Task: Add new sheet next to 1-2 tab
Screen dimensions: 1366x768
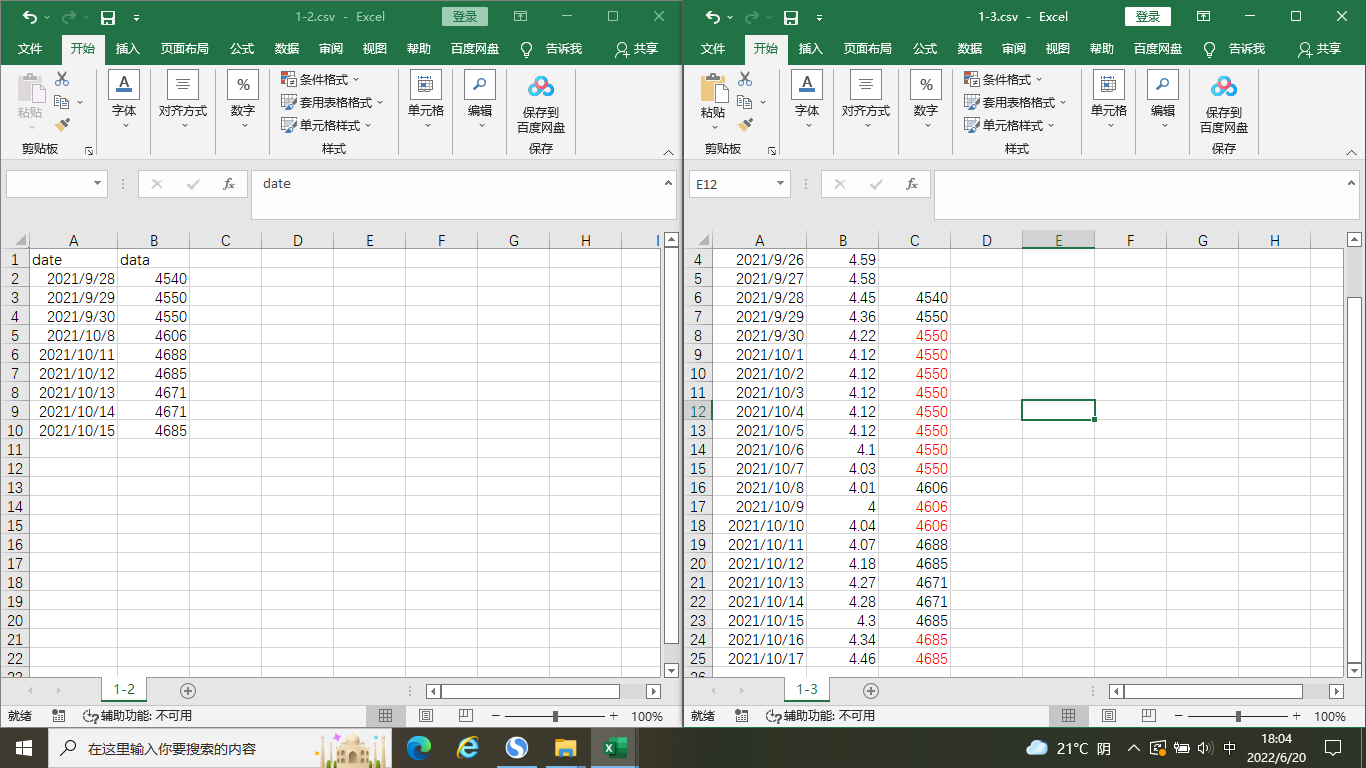Action: tap(187, 691)
